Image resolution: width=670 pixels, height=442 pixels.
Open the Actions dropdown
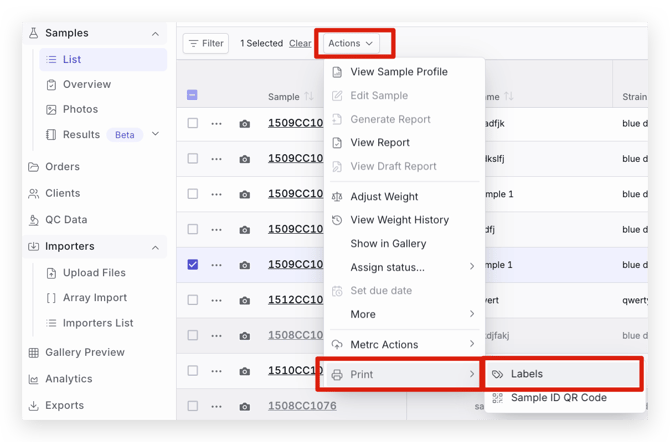[351, 43]
